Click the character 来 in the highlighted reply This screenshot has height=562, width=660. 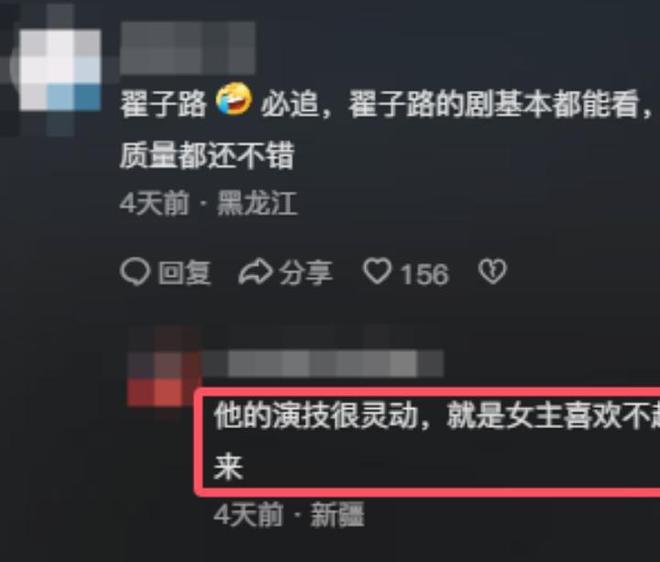coord(229,467)
